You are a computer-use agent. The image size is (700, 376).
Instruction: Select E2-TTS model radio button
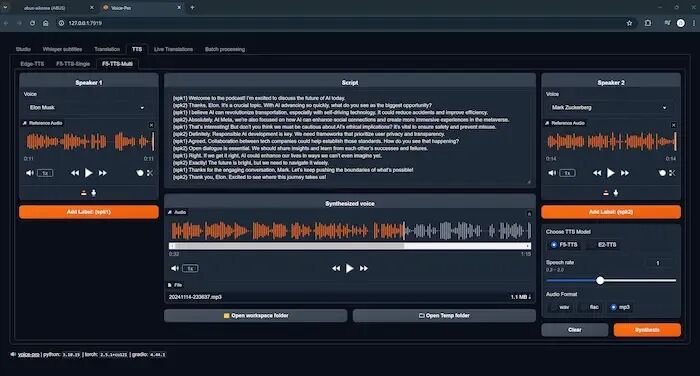[592, 245]
